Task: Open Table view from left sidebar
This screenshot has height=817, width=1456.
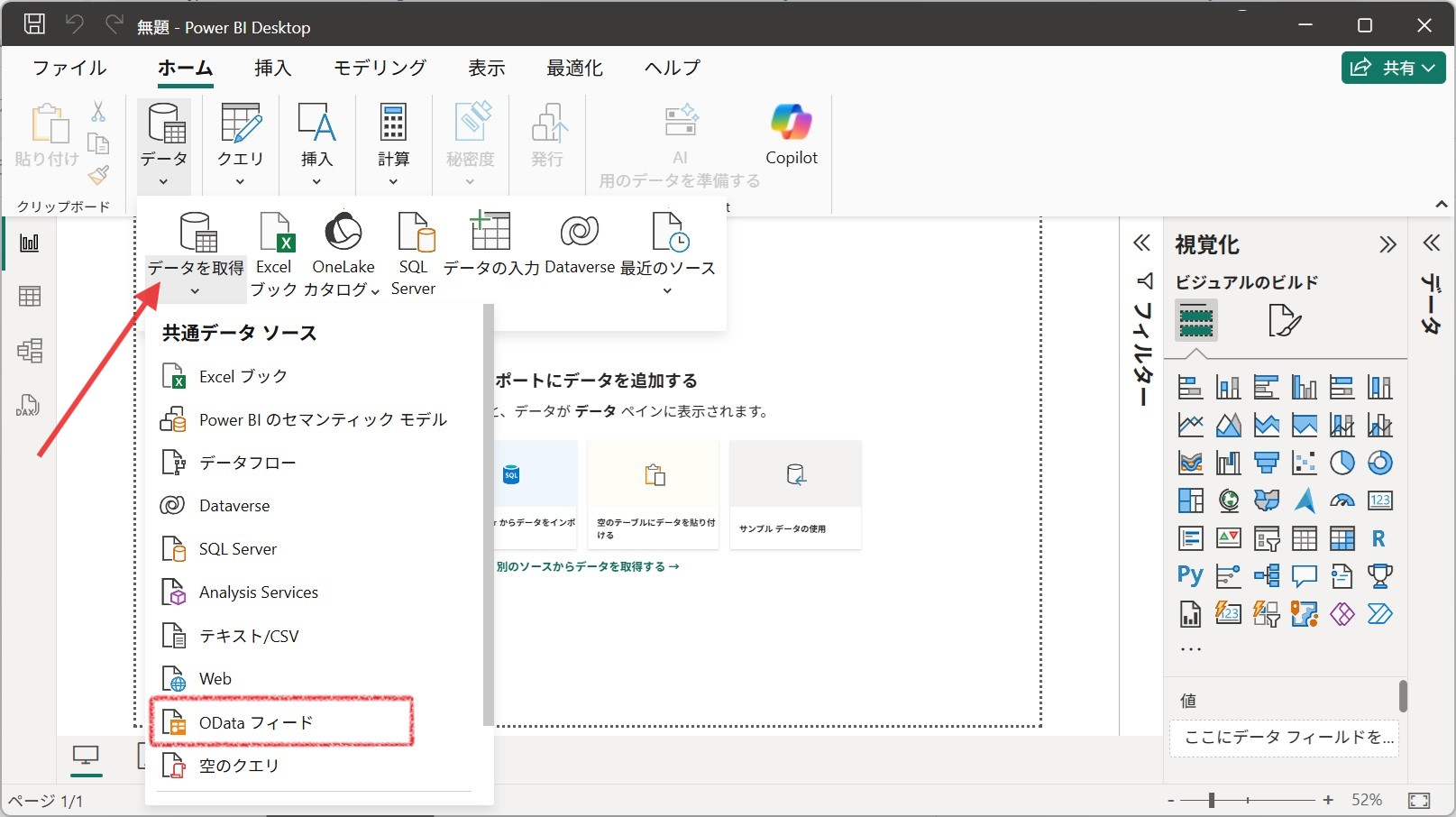Action: pos(29,297)
